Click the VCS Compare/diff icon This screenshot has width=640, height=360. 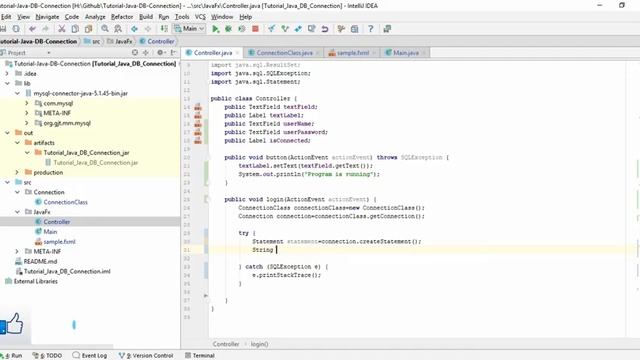coord(298,29)
